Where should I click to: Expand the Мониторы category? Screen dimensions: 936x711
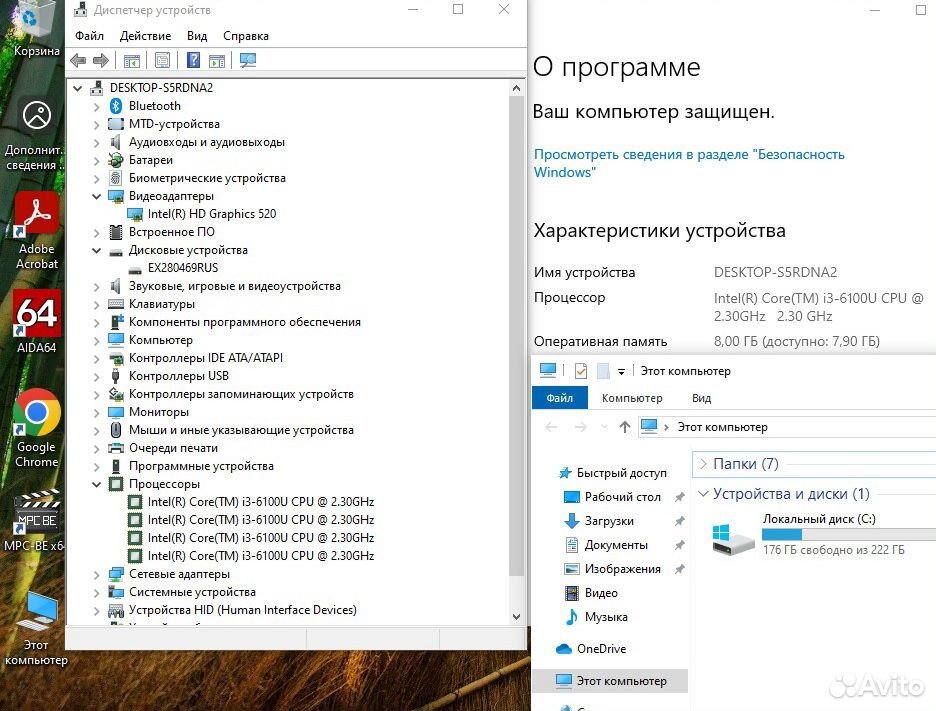(97, 413)
